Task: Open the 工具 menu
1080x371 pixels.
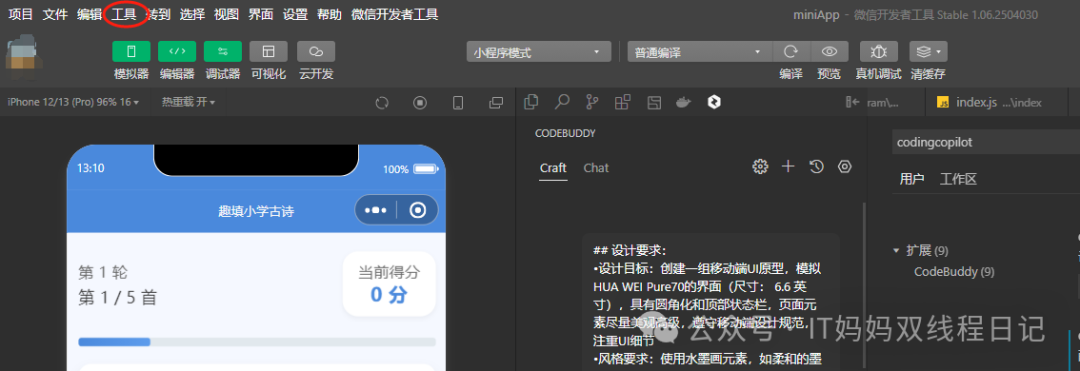Action: [124, 14]
